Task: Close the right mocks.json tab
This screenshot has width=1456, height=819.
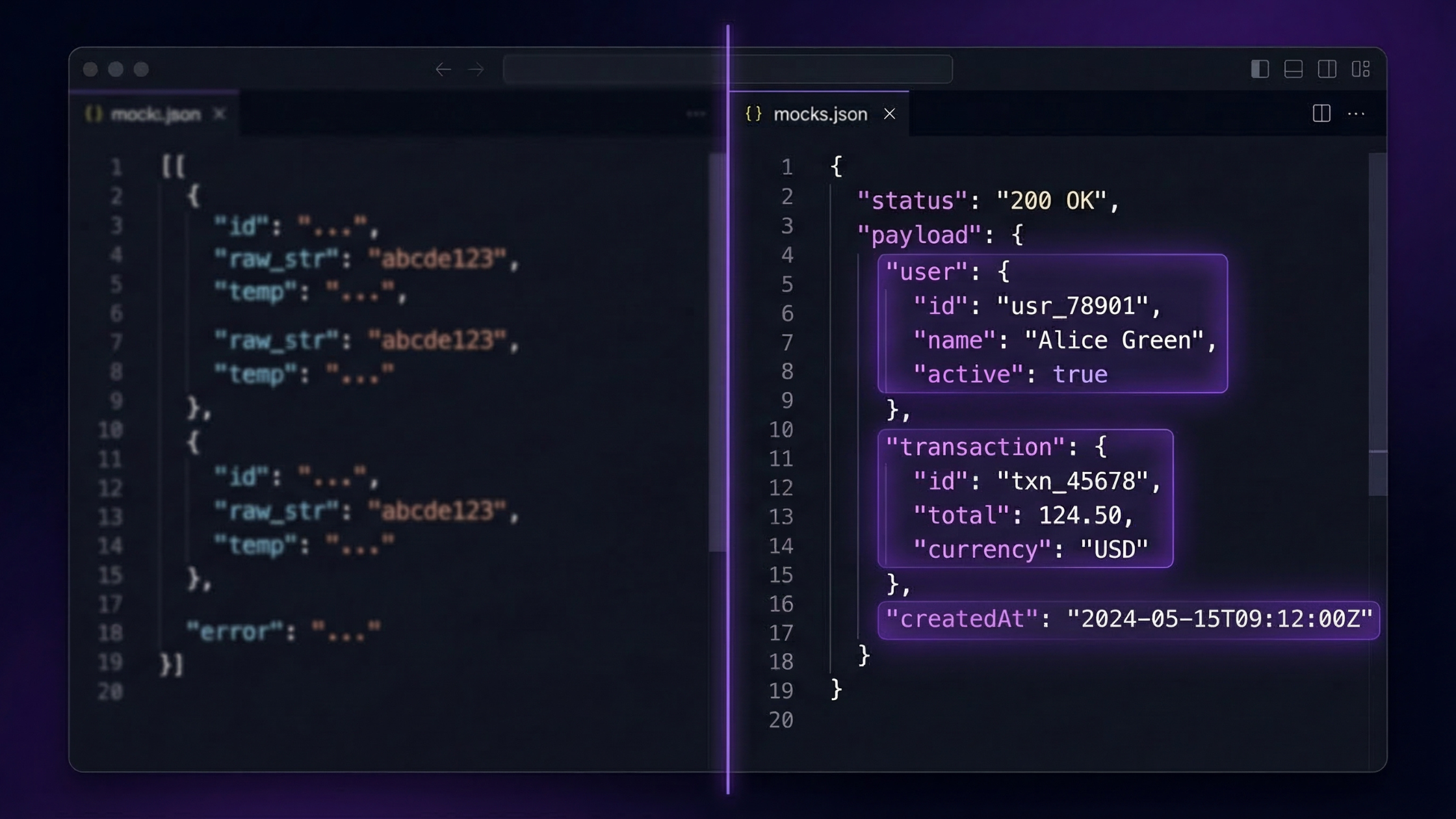Action: tap(889, 114)
